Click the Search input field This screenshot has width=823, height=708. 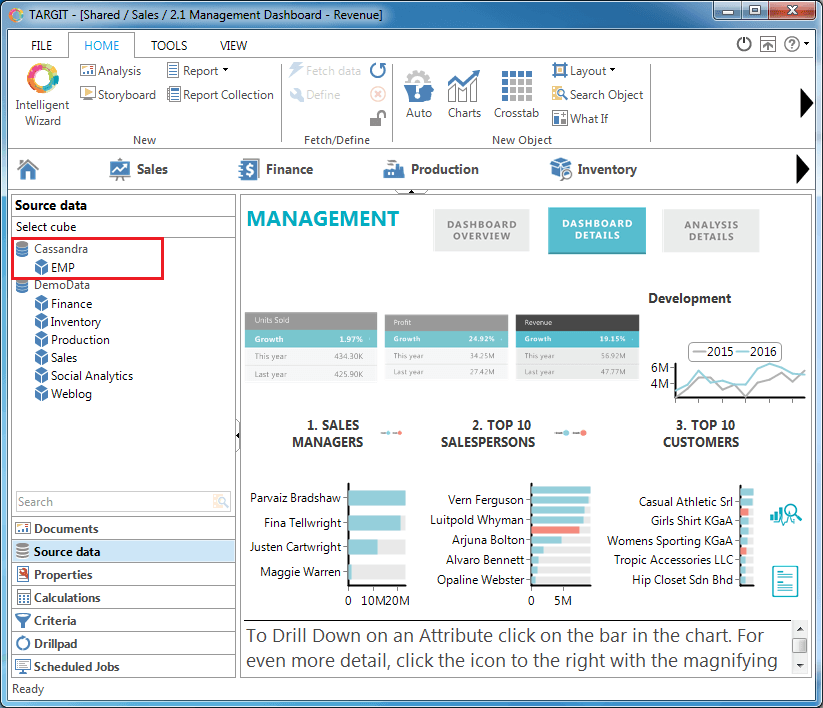tap(113, 502)
